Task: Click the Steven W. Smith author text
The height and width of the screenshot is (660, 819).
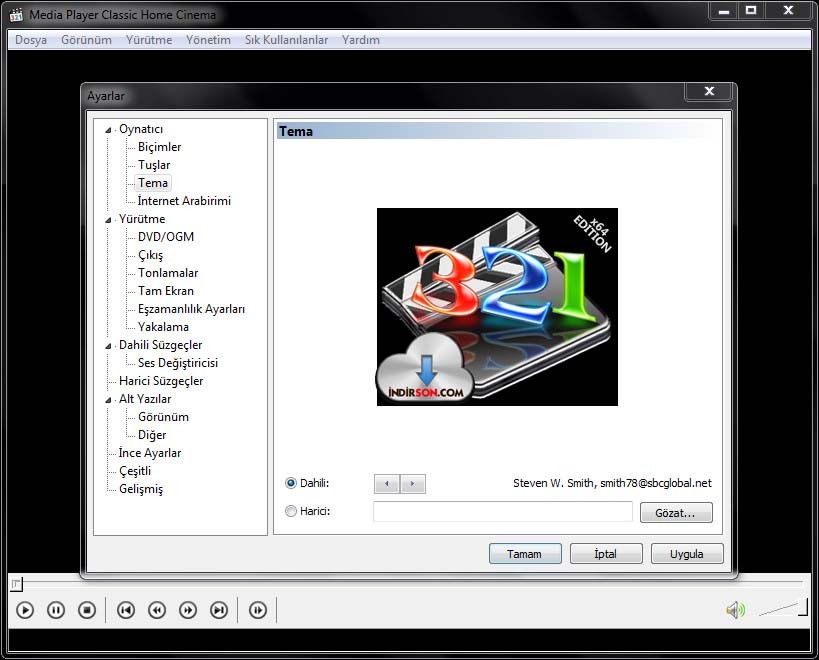Action: [612, 483]
